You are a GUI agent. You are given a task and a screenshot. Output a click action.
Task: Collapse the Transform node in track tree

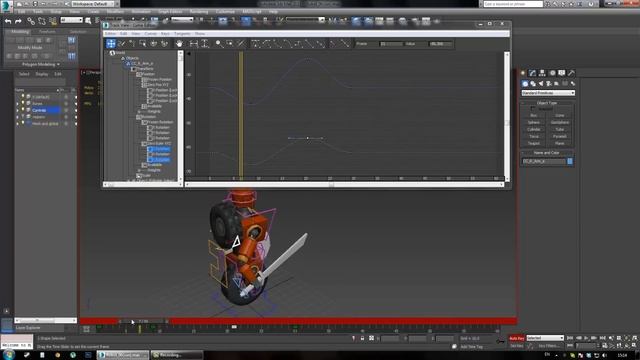tap(133, 69)
